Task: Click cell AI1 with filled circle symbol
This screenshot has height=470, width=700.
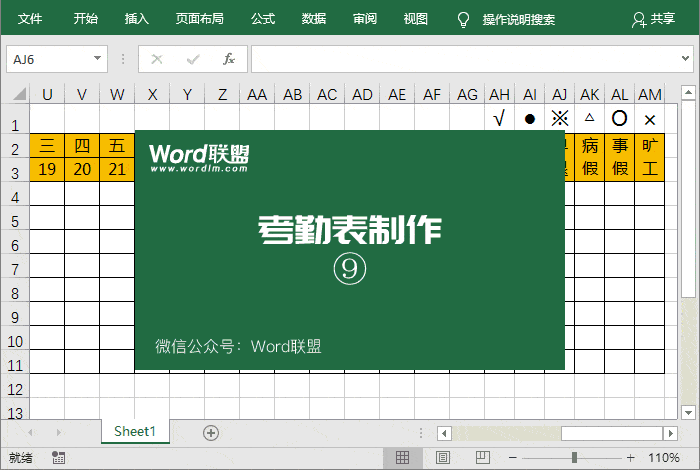Action: pos(529,119)
